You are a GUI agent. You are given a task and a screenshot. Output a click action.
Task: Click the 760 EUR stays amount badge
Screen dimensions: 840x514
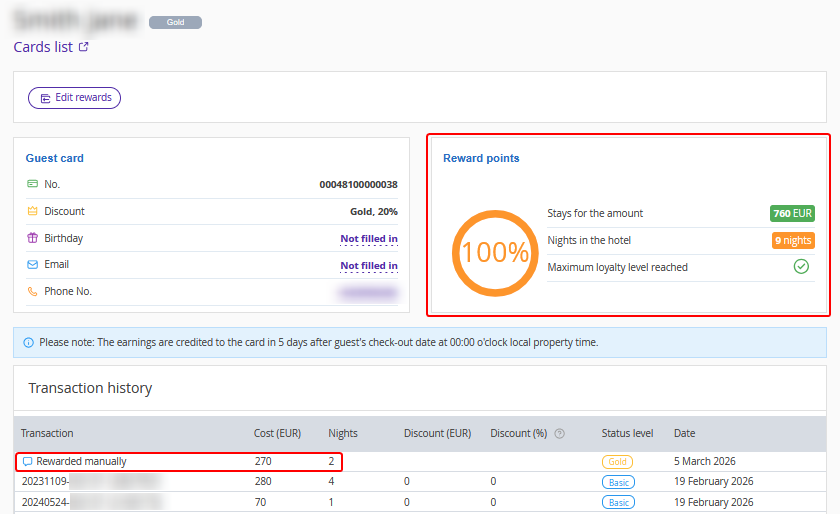(x=792, y=214)
